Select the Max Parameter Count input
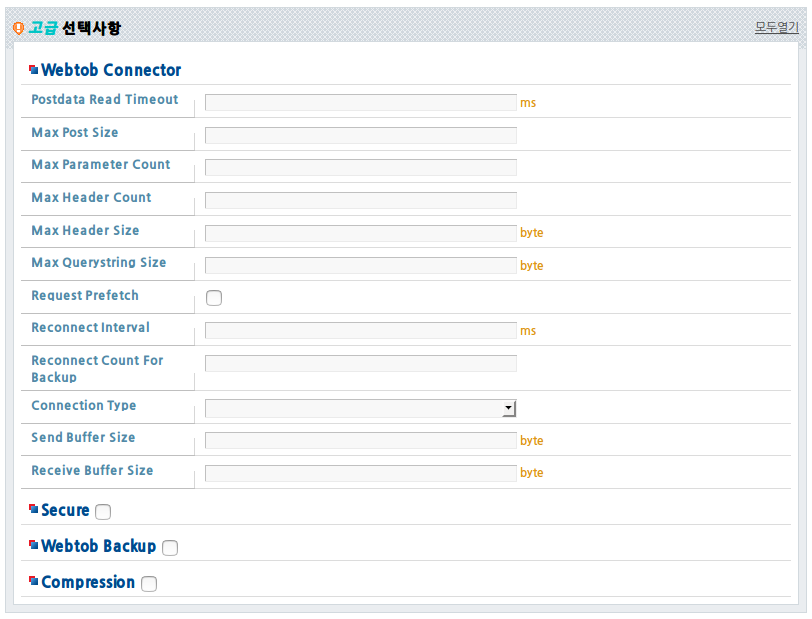The image size is (812, 619). click(x=361, y=167)
